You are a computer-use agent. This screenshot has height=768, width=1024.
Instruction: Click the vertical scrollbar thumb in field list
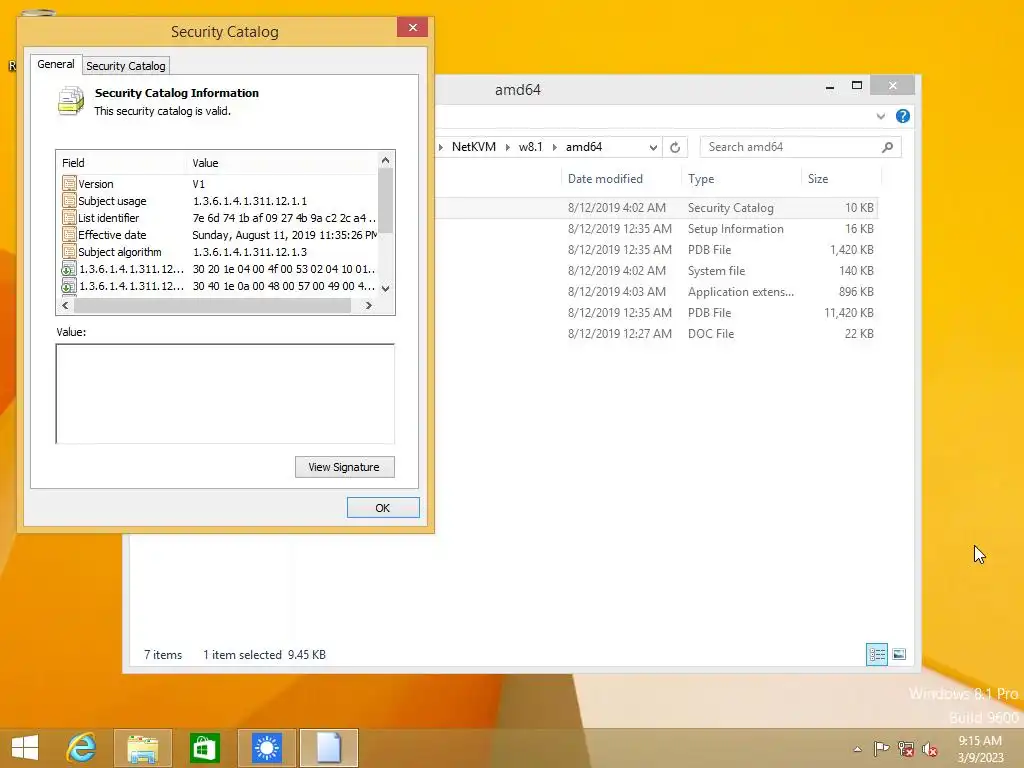[385, 200]
